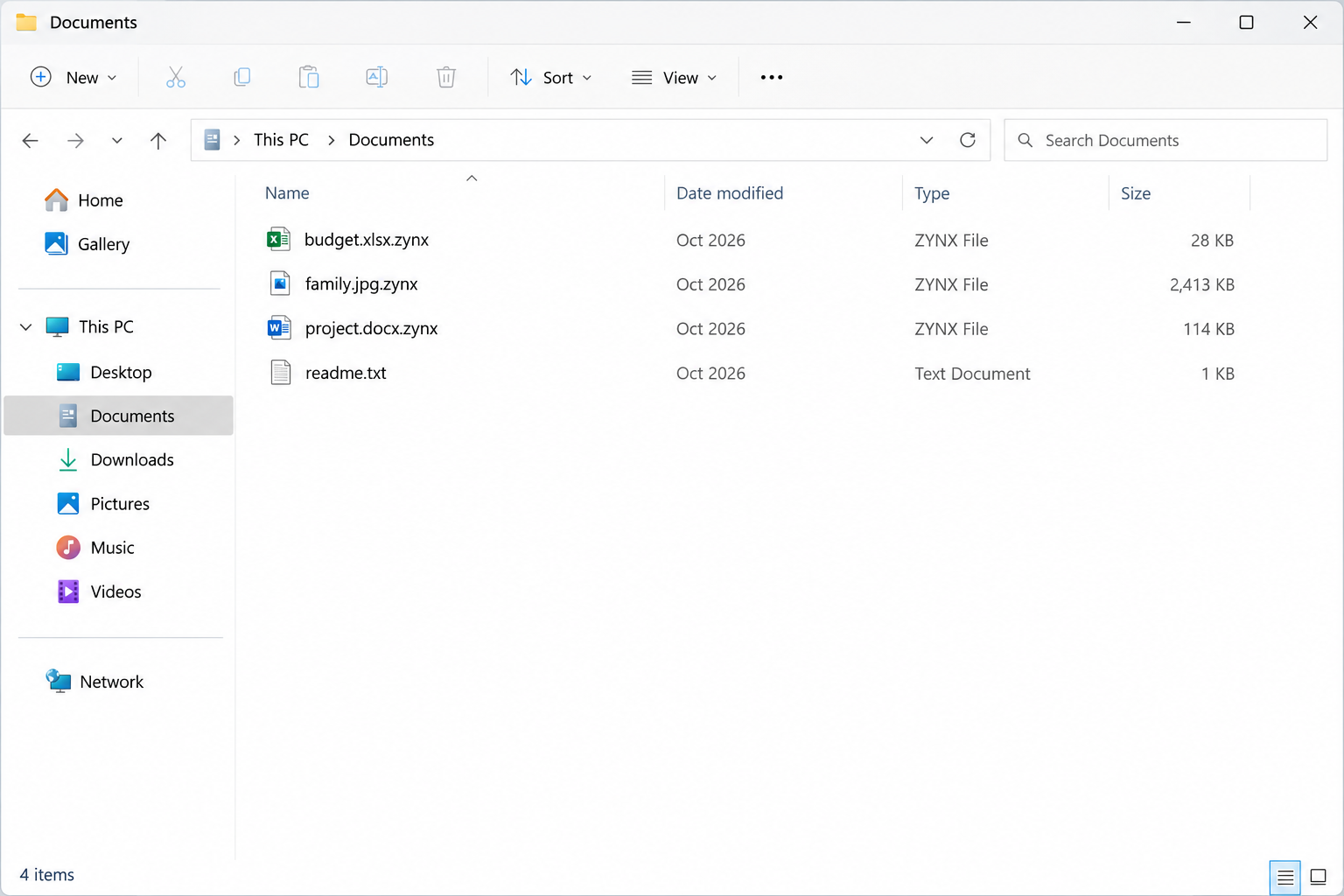Click the 4 items status text
This screenshot has width=1344, height=896.
[47, 875]
